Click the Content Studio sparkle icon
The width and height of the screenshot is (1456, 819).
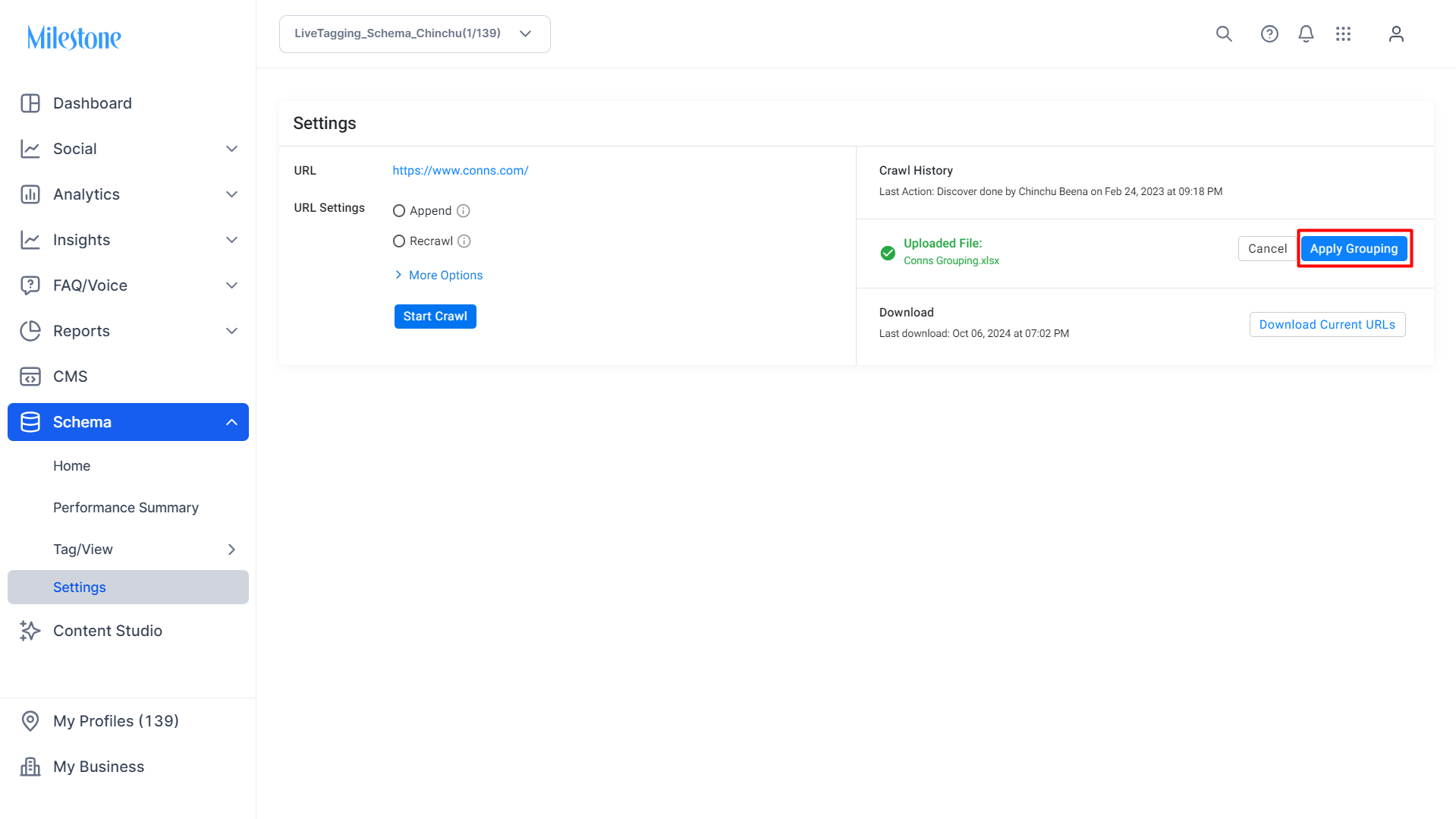point(30,631)
